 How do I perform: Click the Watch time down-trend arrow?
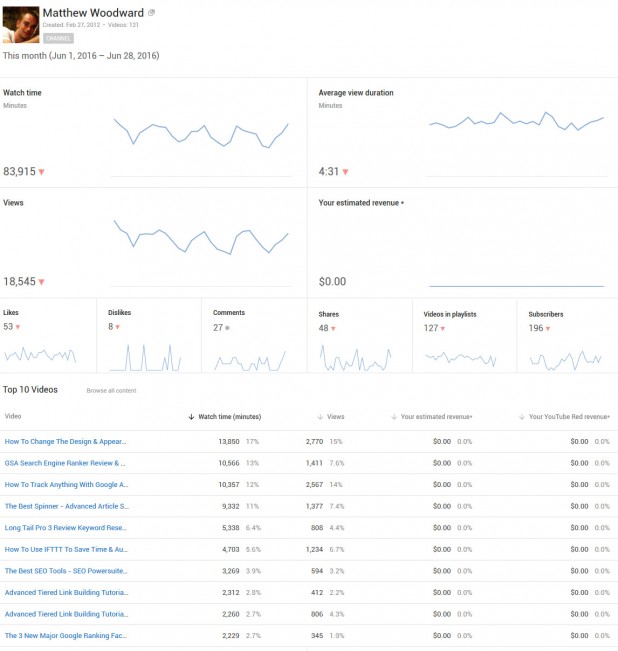[42, 172]
